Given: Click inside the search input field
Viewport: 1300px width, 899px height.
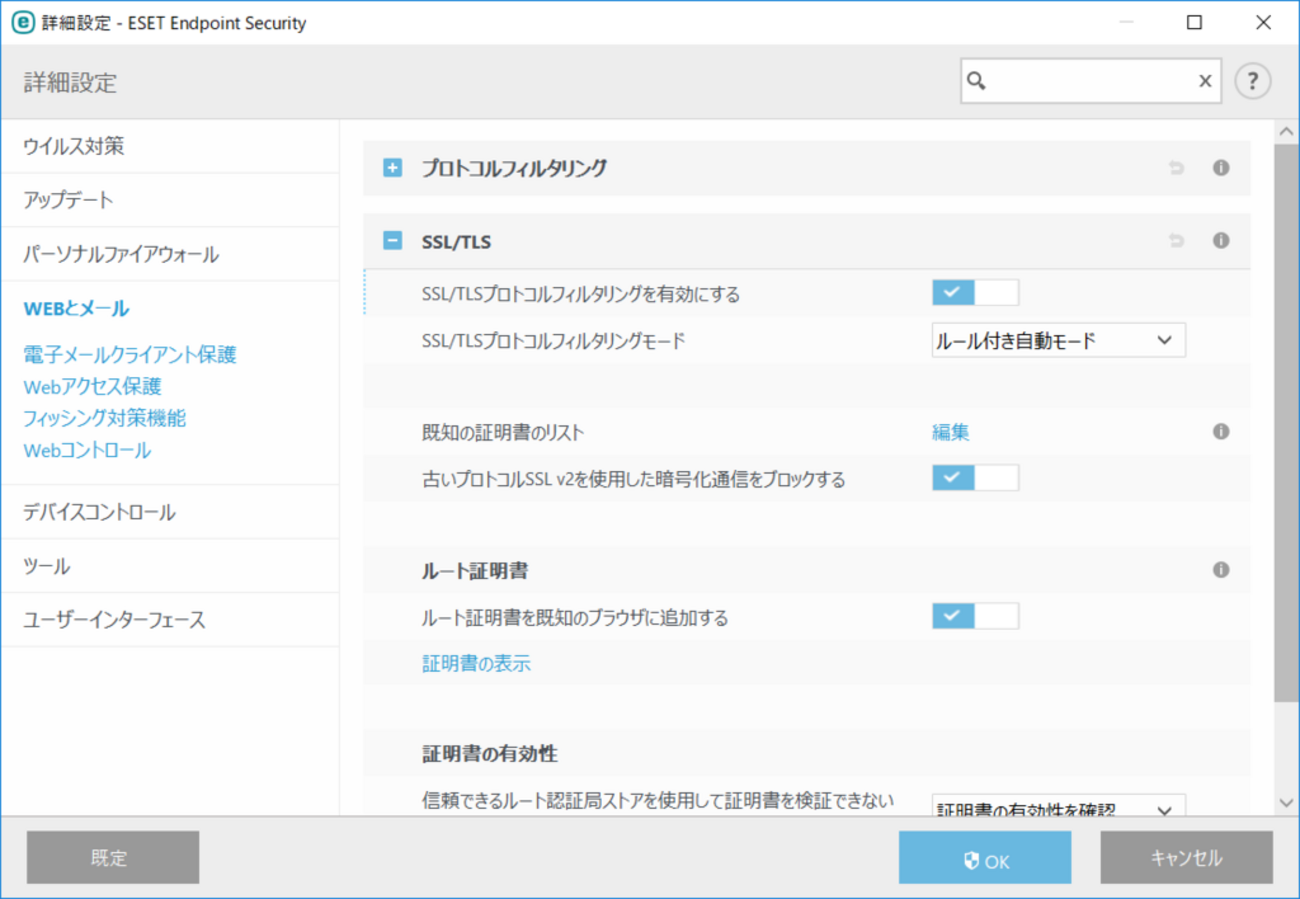Looking at the screenshot, I should [1091, 81].
